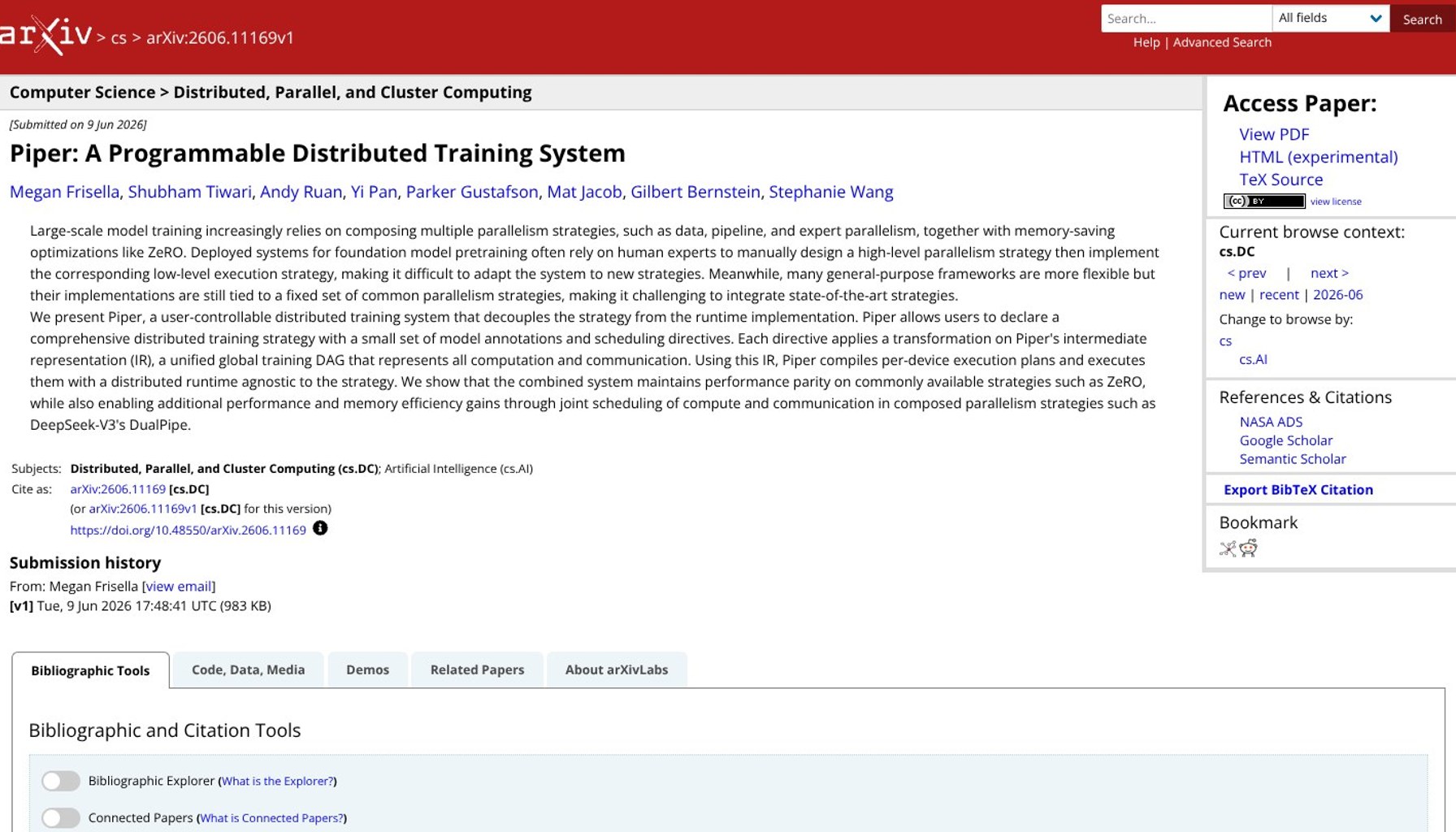
Task: Open author Mat Jacob link
Action: pyautogui.click(x=584, y=192)
